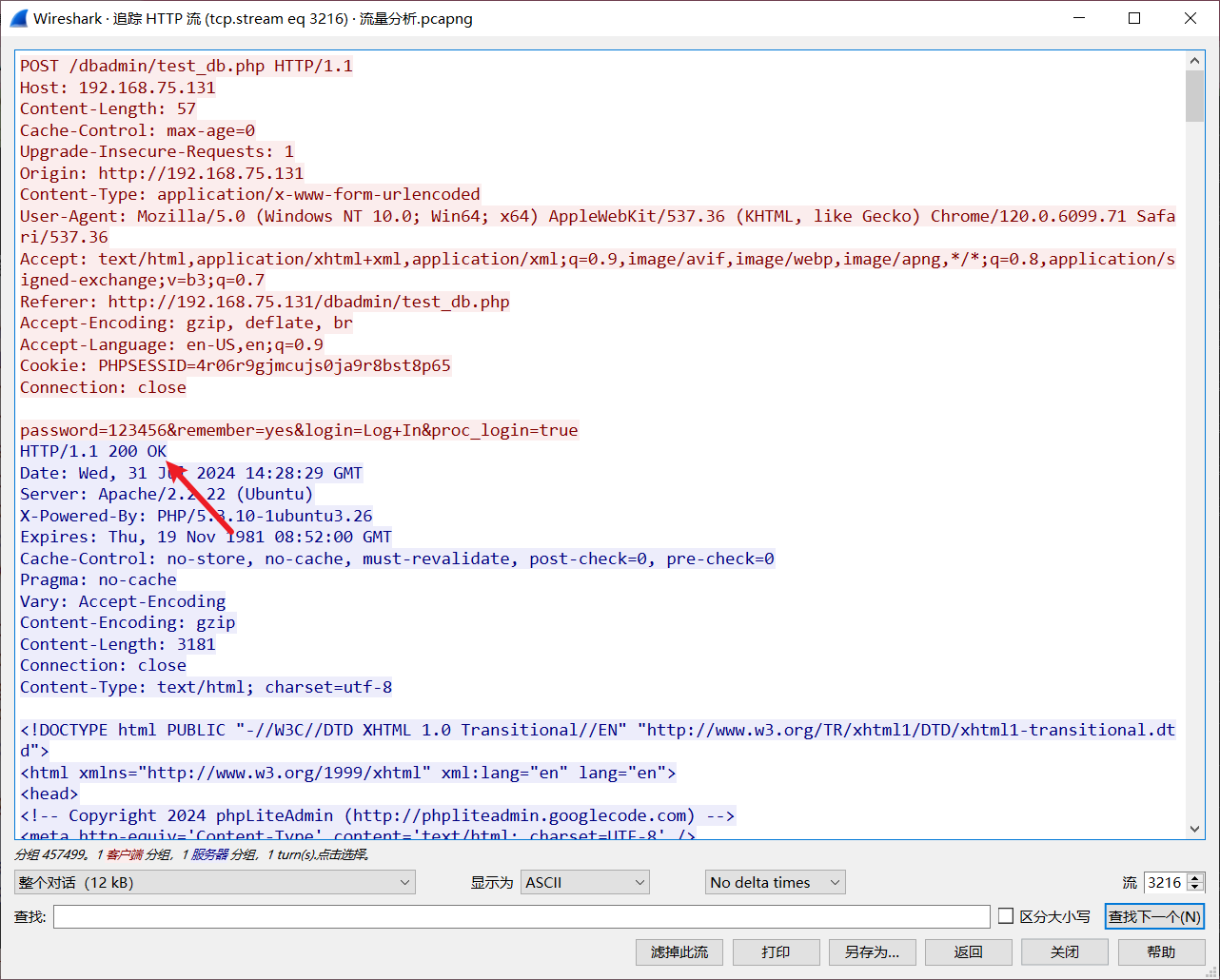
Task: Click the 查找下一个(N) find next button
Action: click(x=1154, y=916)
